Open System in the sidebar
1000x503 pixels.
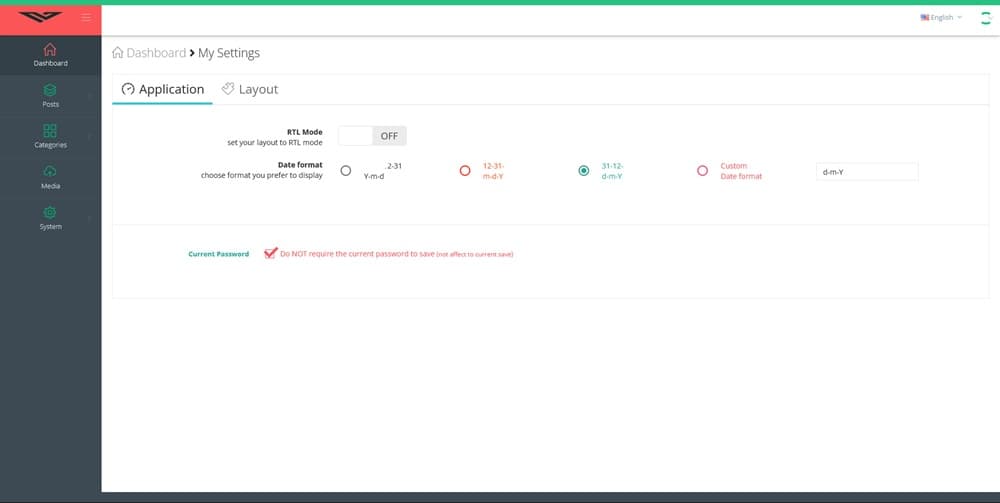point(50,218)
